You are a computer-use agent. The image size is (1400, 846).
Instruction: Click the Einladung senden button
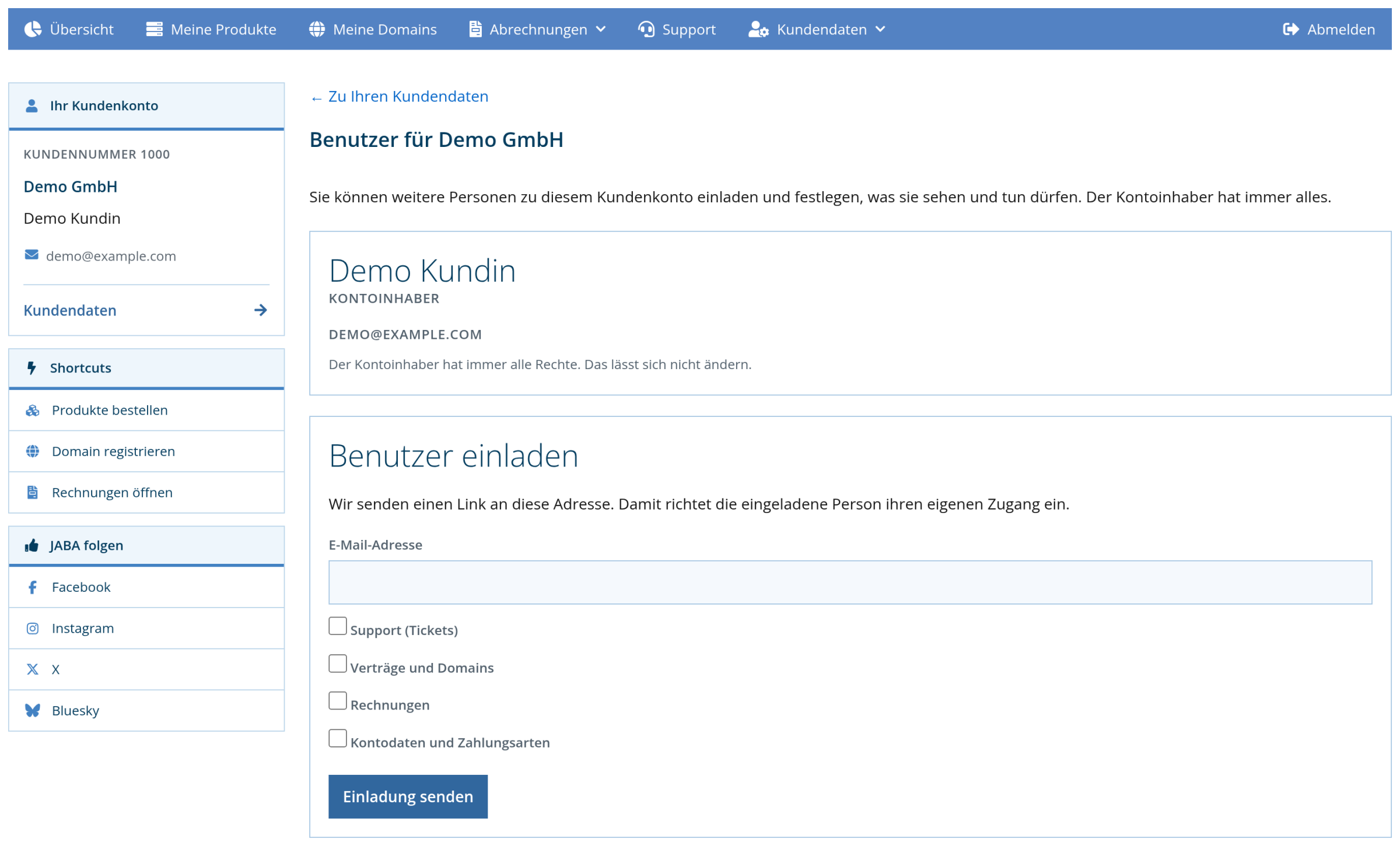pyautogui.click(x=408, y=796)
